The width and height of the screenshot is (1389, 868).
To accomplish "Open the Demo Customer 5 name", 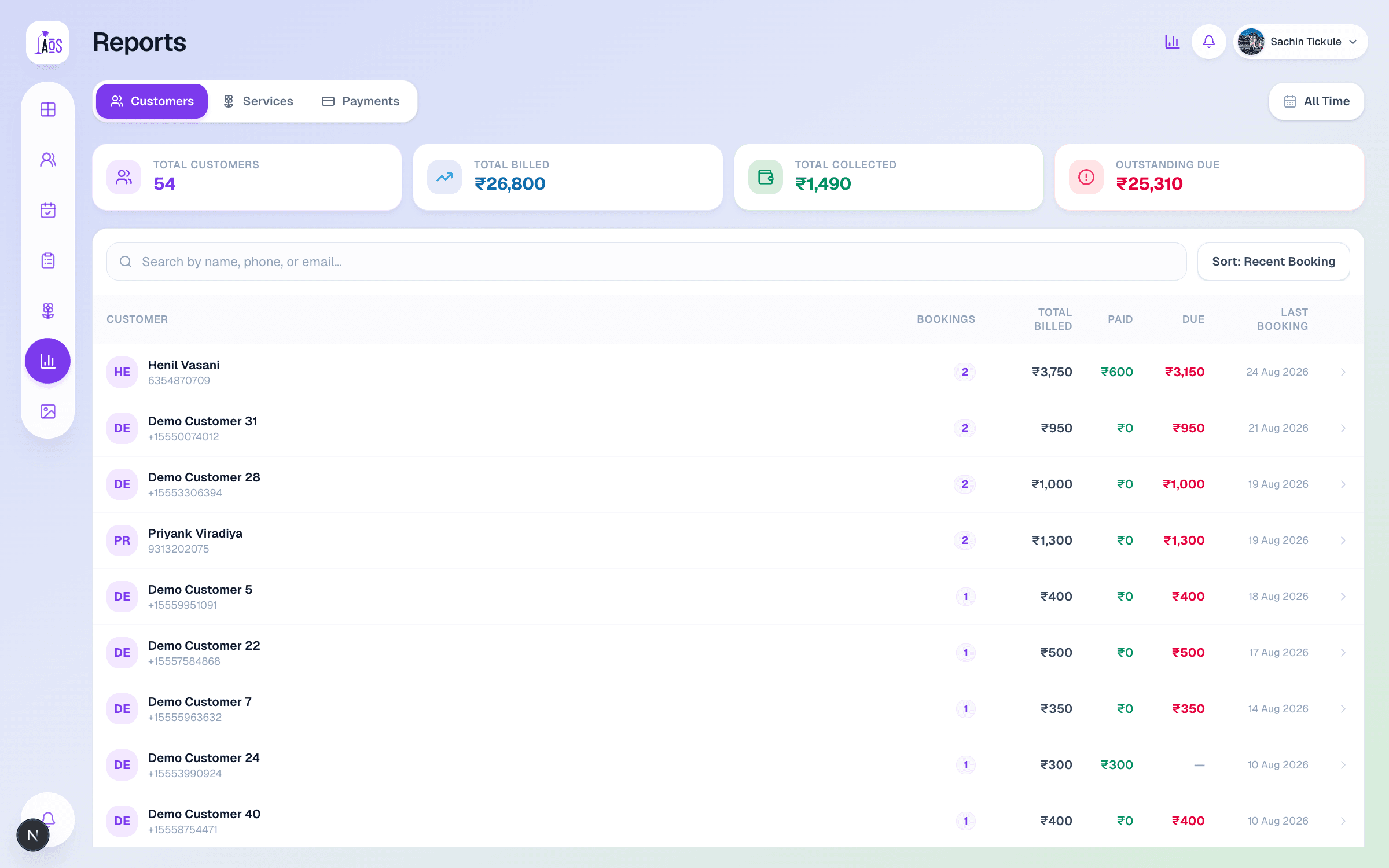I will 200,590.
